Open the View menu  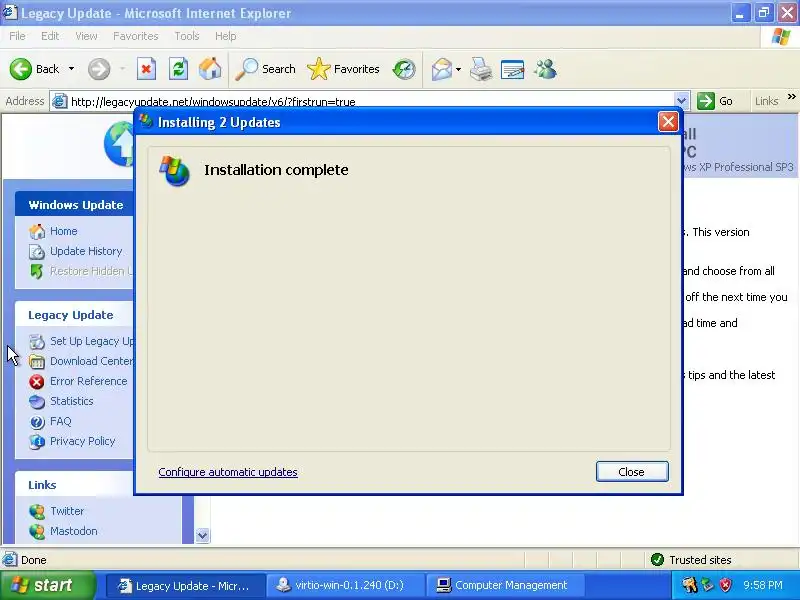tap(86, 36)
